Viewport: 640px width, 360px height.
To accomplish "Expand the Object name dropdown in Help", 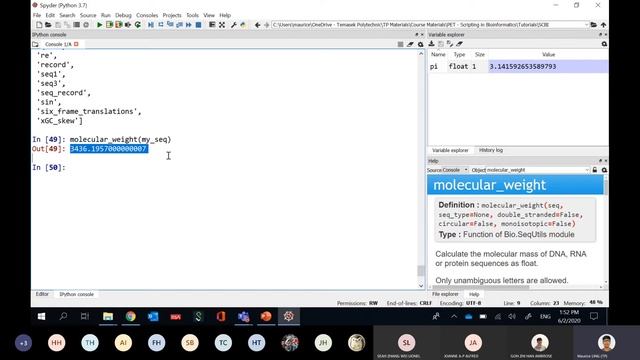I will click(x=587, y=170).
